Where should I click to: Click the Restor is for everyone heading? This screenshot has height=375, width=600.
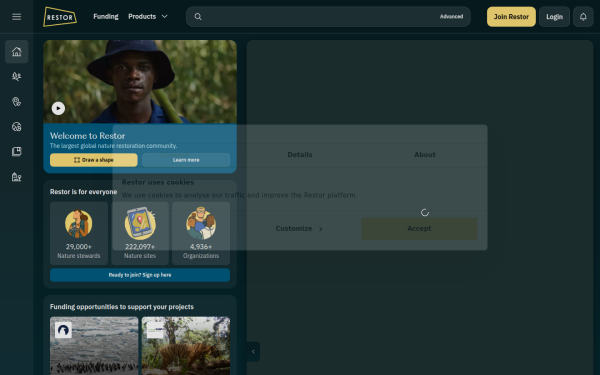pyautogui.click(x=83, y=192)
